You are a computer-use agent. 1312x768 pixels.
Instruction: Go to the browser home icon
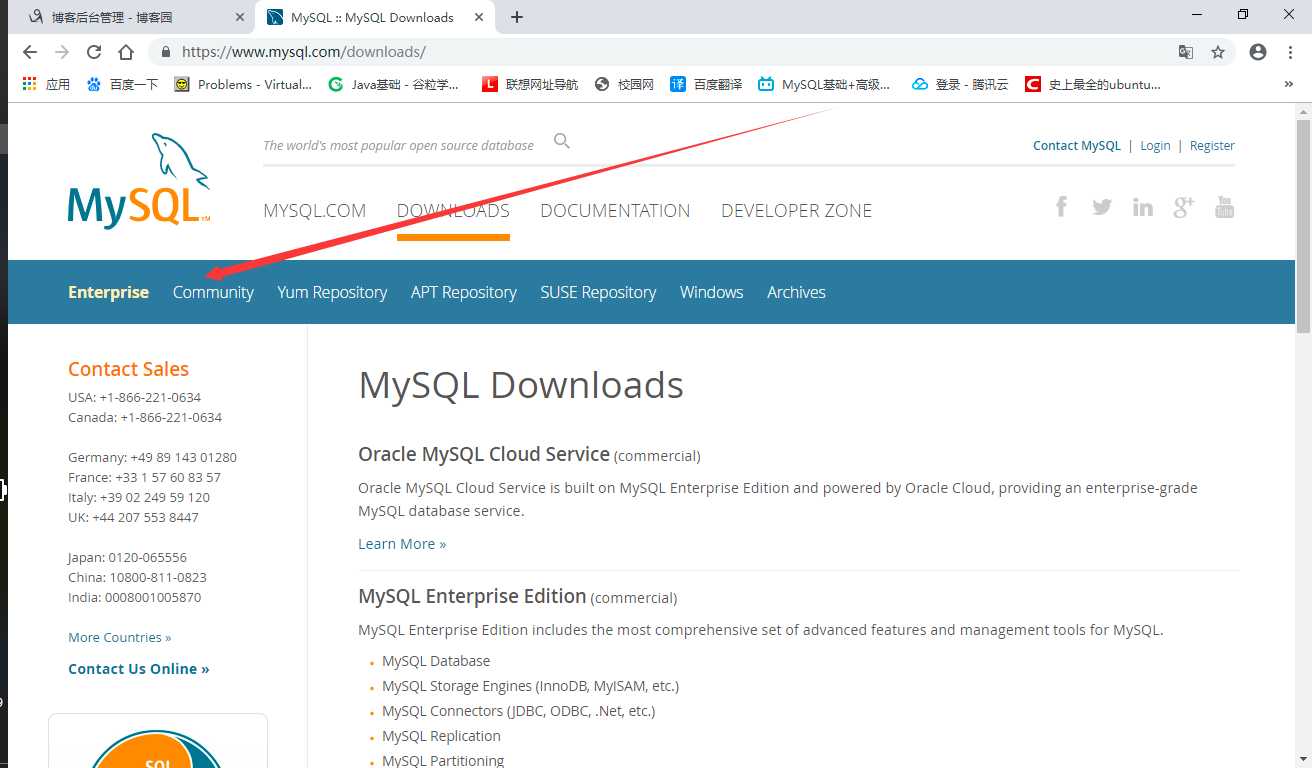pos(125,52)
